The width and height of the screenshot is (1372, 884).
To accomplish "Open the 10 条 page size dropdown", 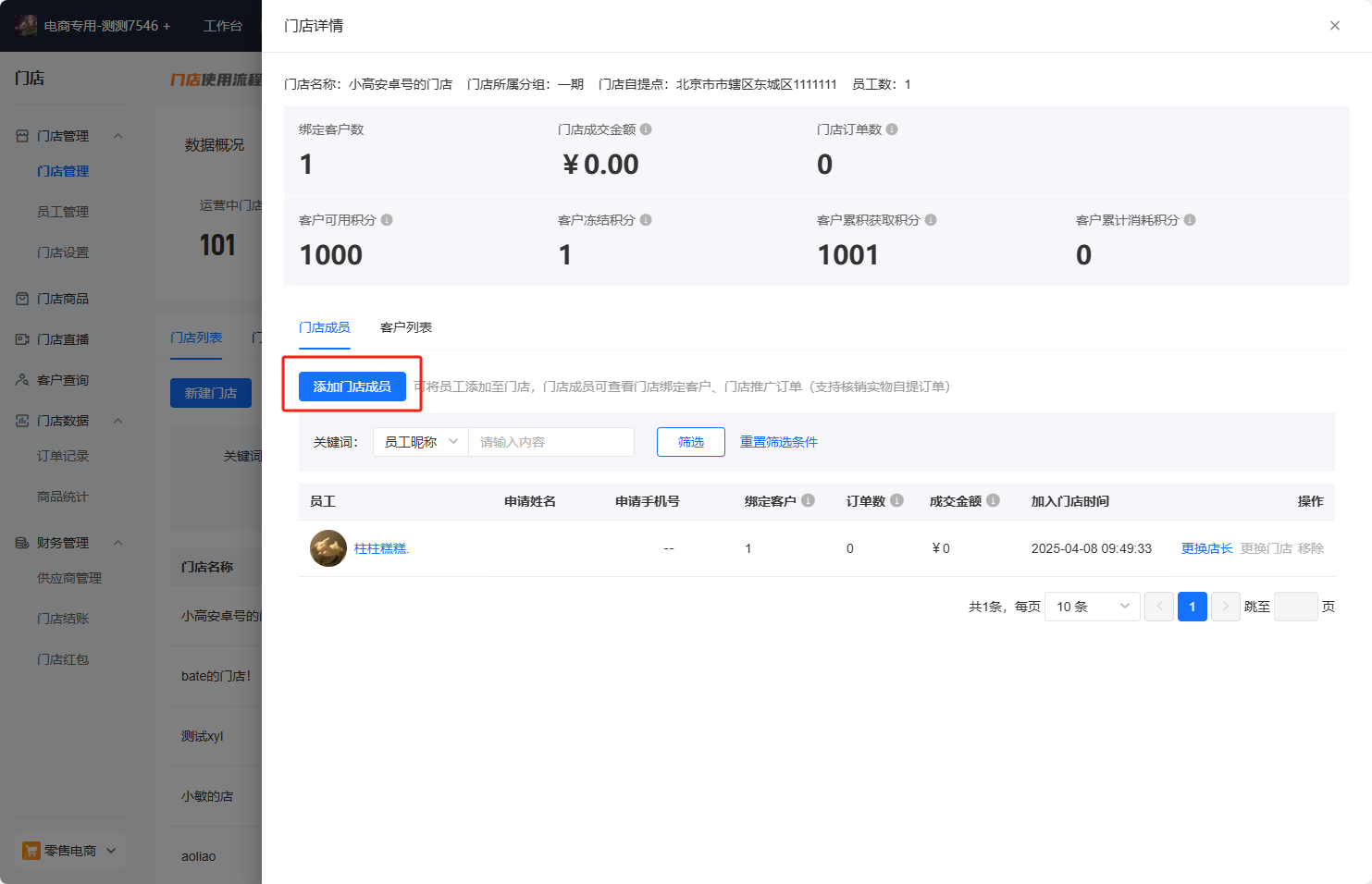I will coord(1093,607).
